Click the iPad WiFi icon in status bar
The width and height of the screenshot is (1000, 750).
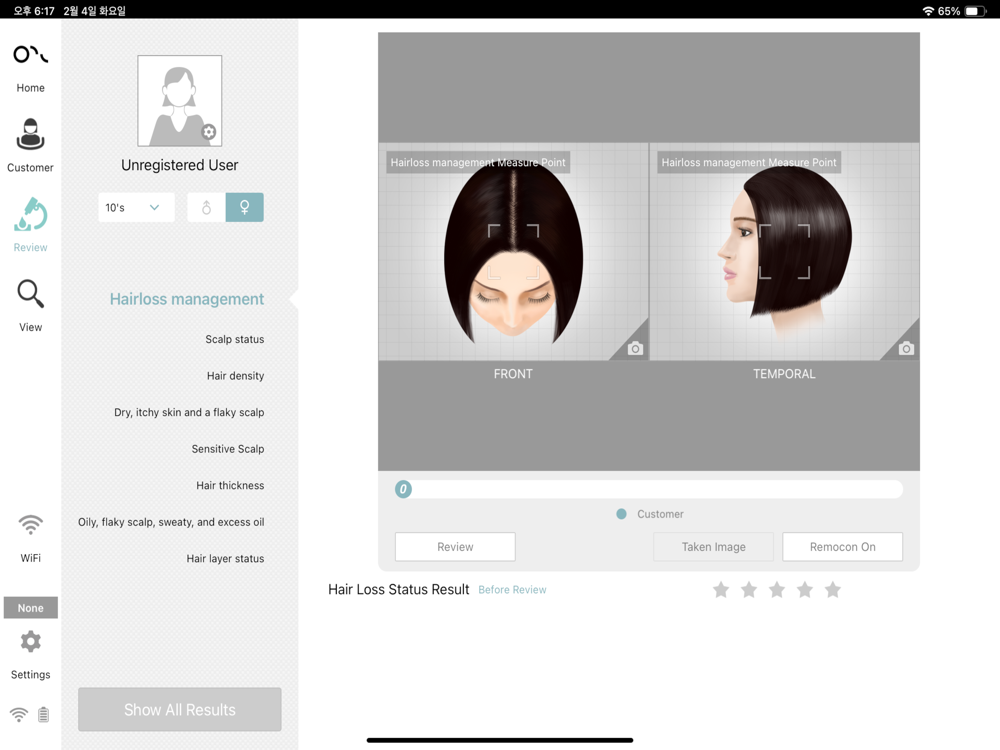(928, 11)
